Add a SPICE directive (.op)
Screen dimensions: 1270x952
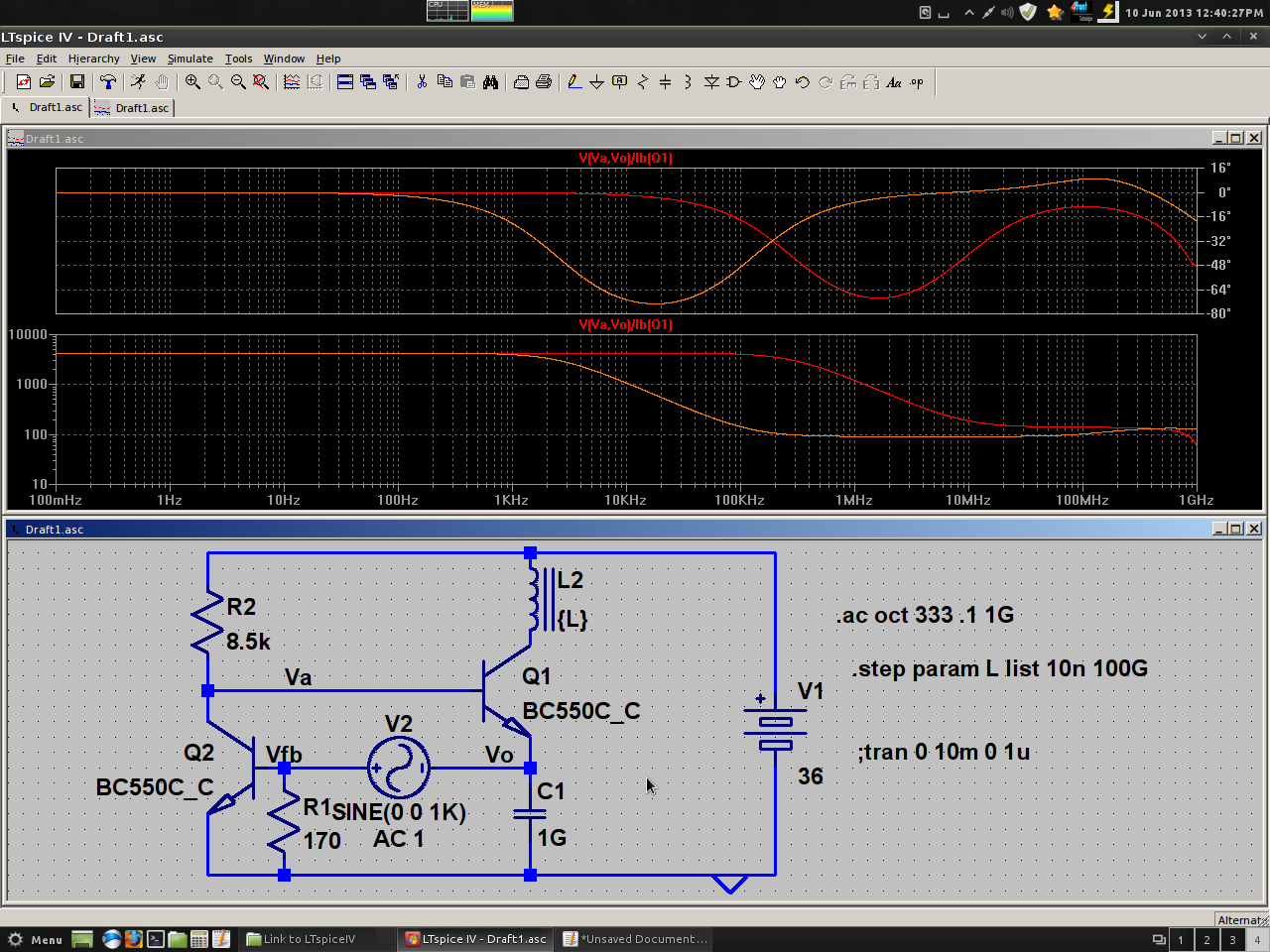(917, 82)
